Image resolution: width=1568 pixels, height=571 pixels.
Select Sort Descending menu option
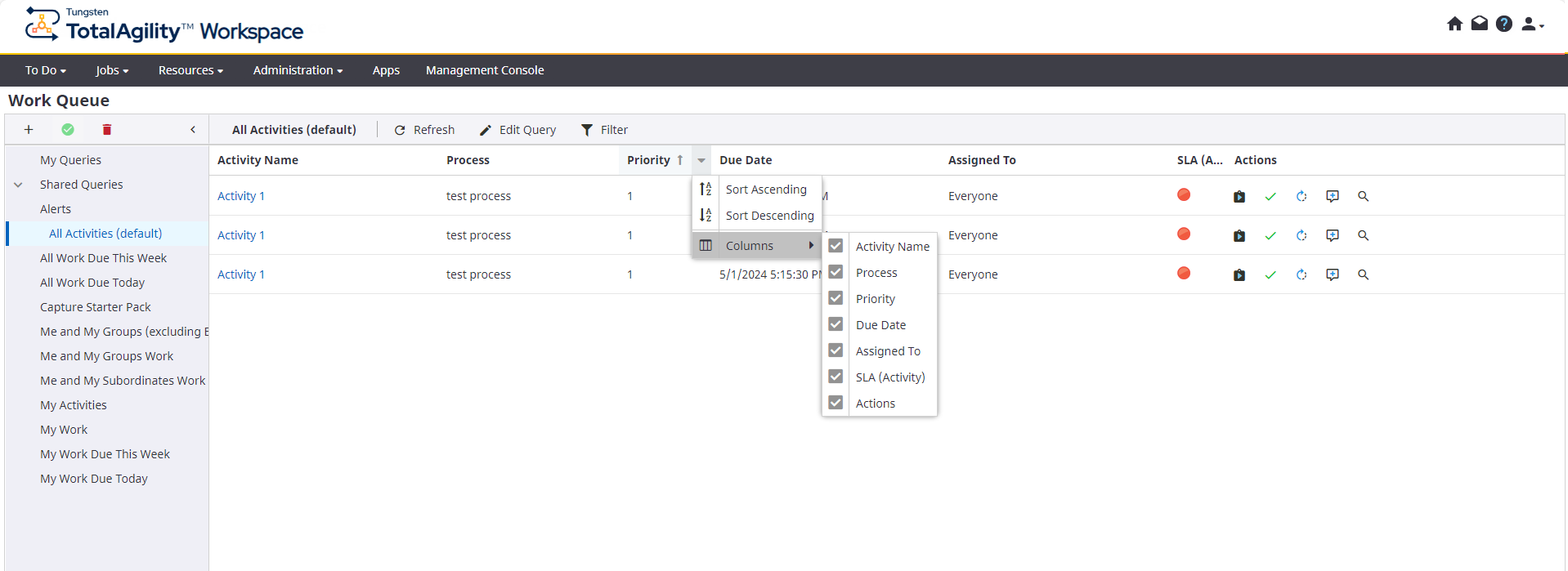[x=769, y=216]
